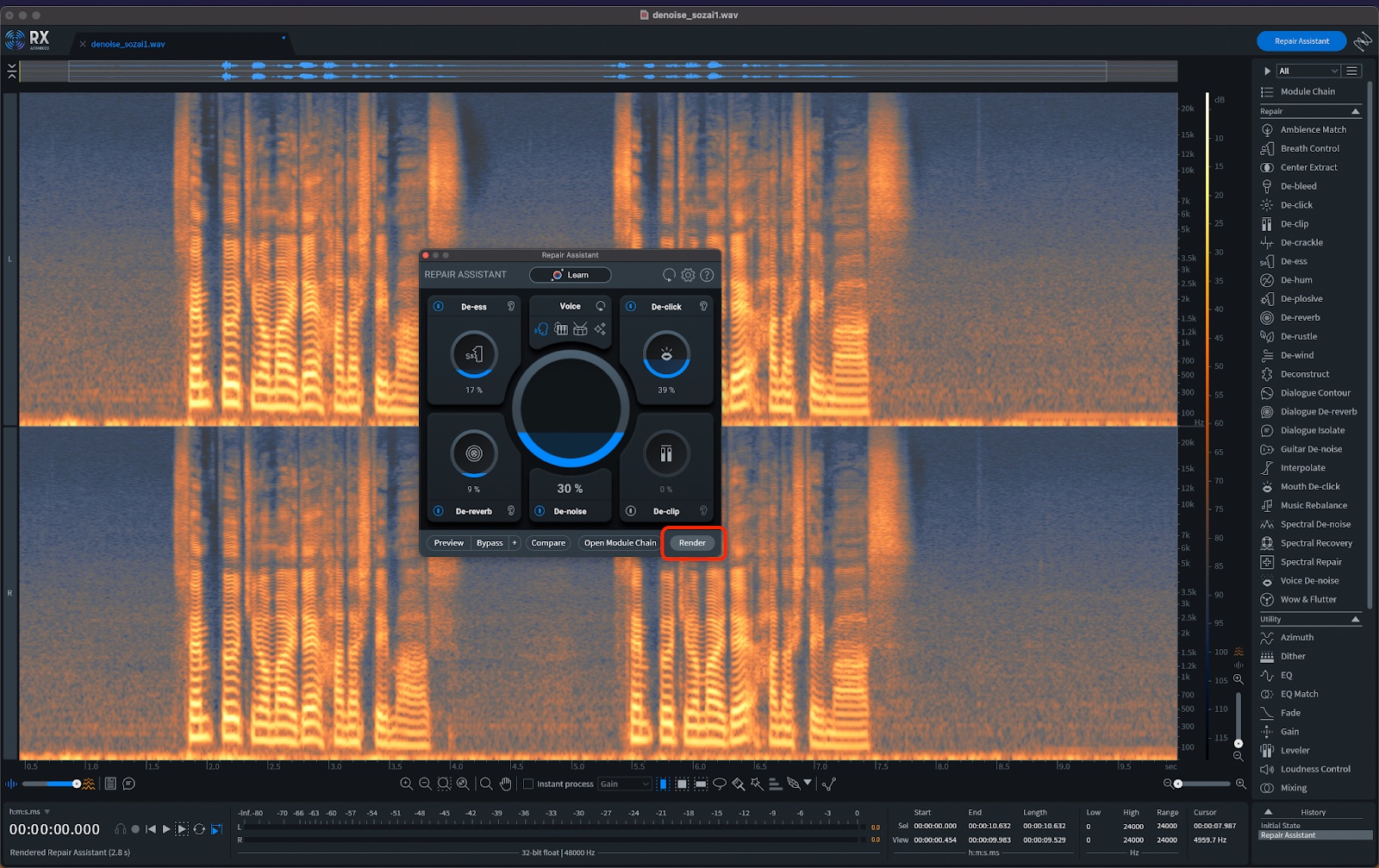Screen dimensions: 1379x868
Task: Turn on the De-clip power toggle
Action: click(631, 511)
